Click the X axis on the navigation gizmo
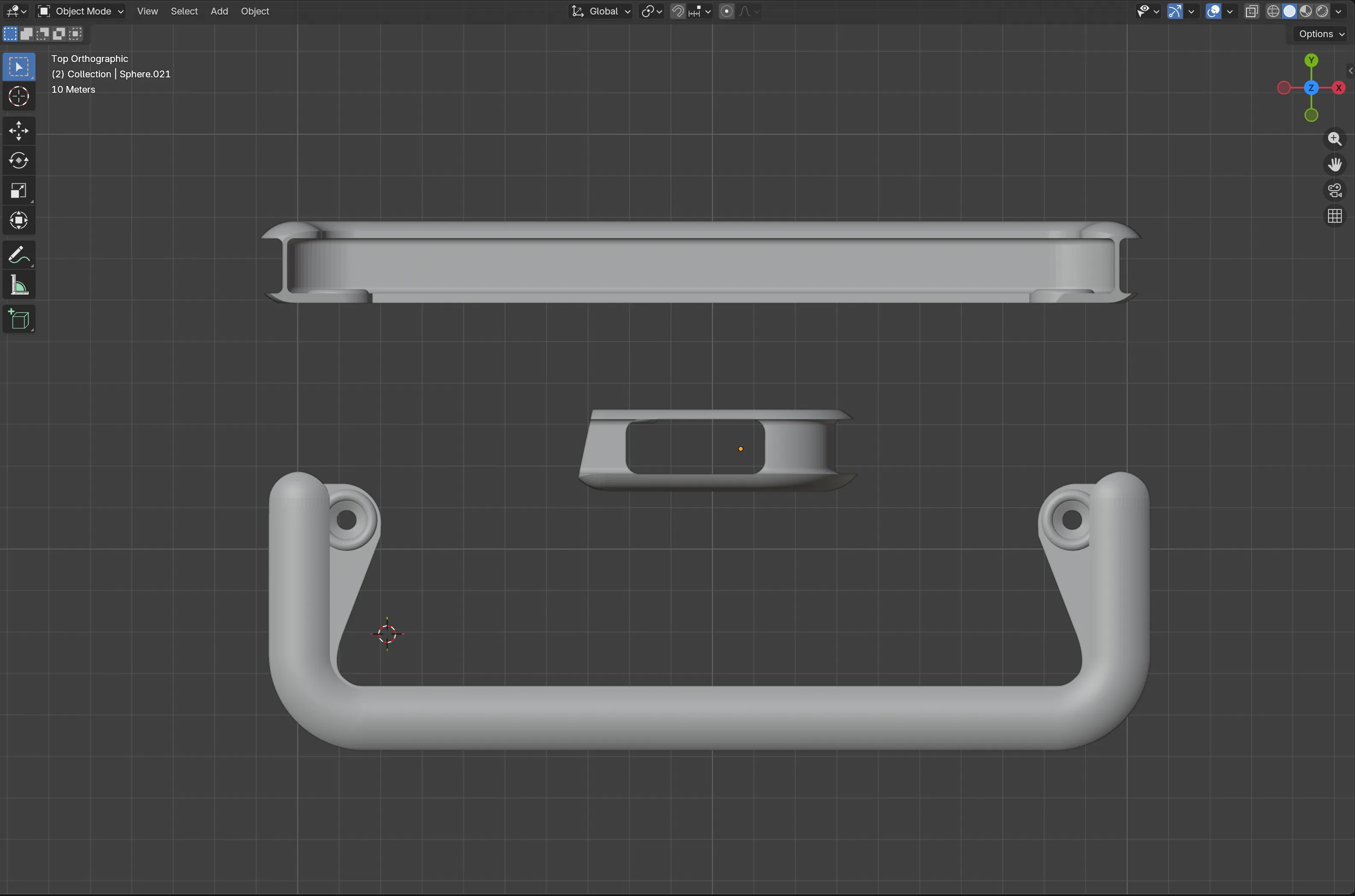This screenshot has width=1355, height=896. (1339, 88)
